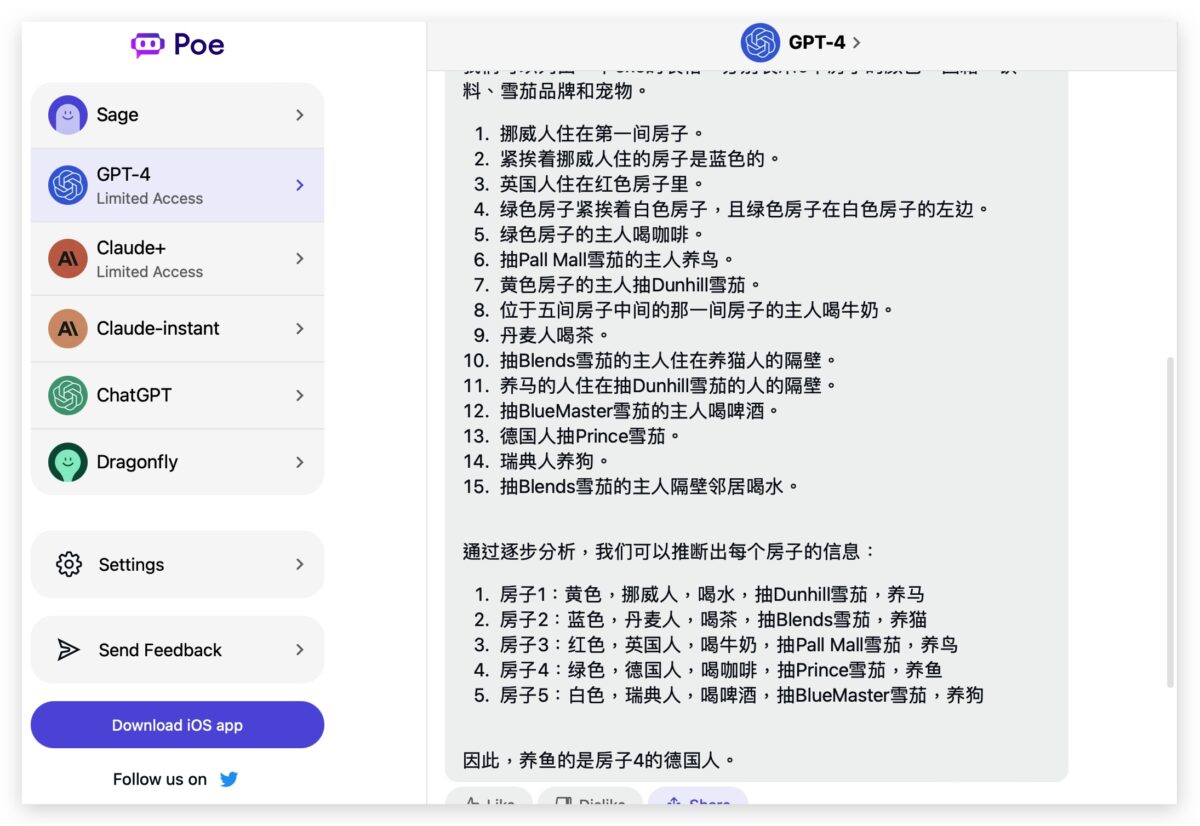This screenshot has width=1200, height=826.
Task: Open the Settings page
Action: pos(177,564)
